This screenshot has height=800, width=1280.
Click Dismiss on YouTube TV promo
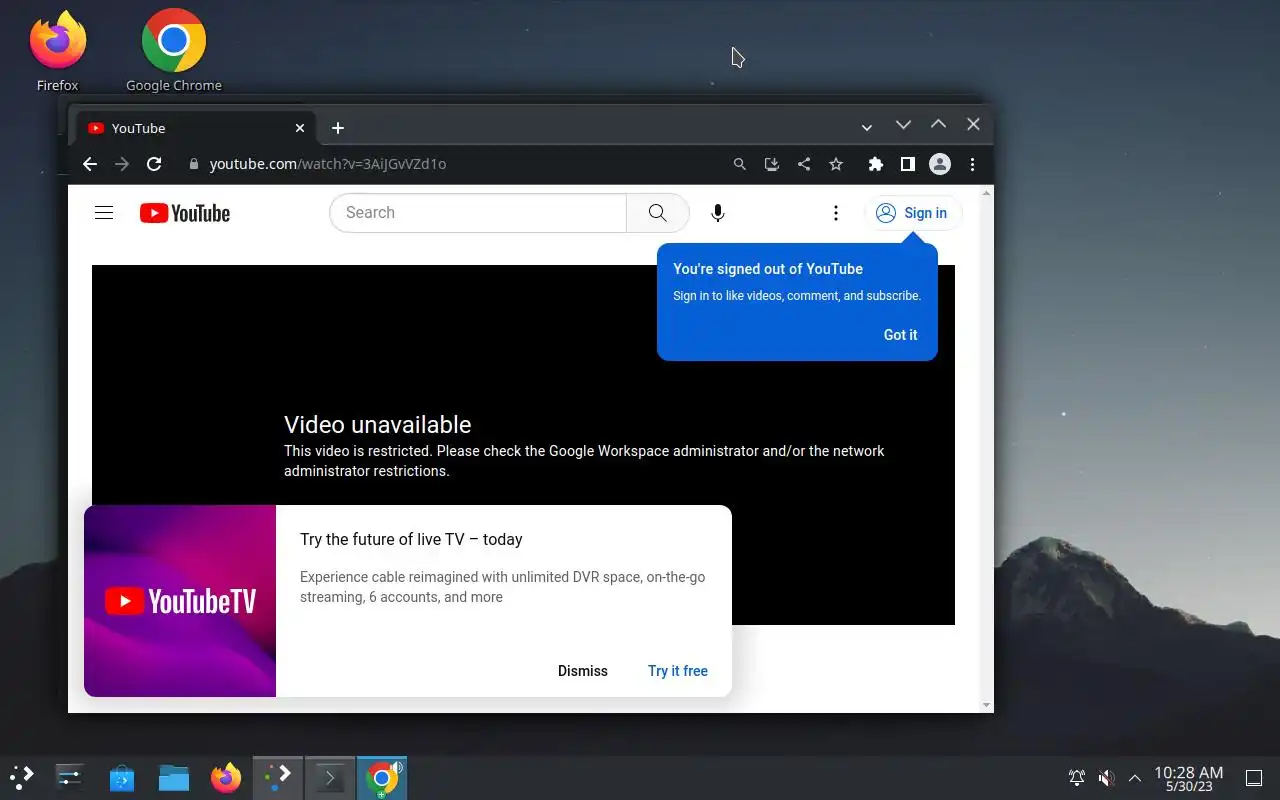point(583,671)
